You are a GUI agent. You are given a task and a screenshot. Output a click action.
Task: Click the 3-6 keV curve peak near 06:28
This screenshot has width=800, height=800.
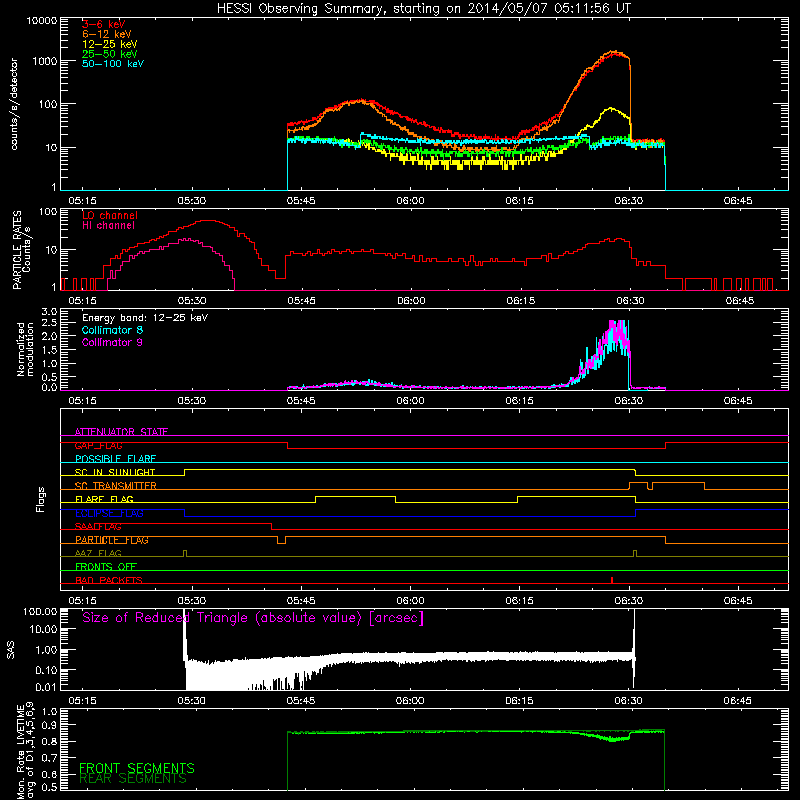pos(617,52)
